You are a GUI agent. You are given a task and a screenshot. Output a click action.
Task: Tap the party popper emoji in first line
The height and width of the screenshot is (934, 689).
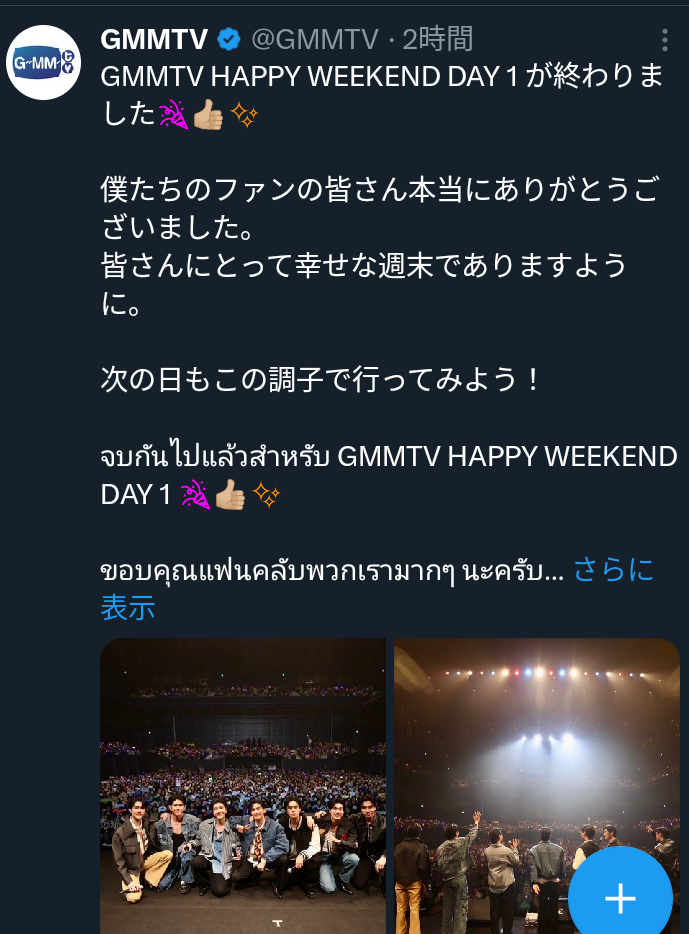(x=174, y=114)
